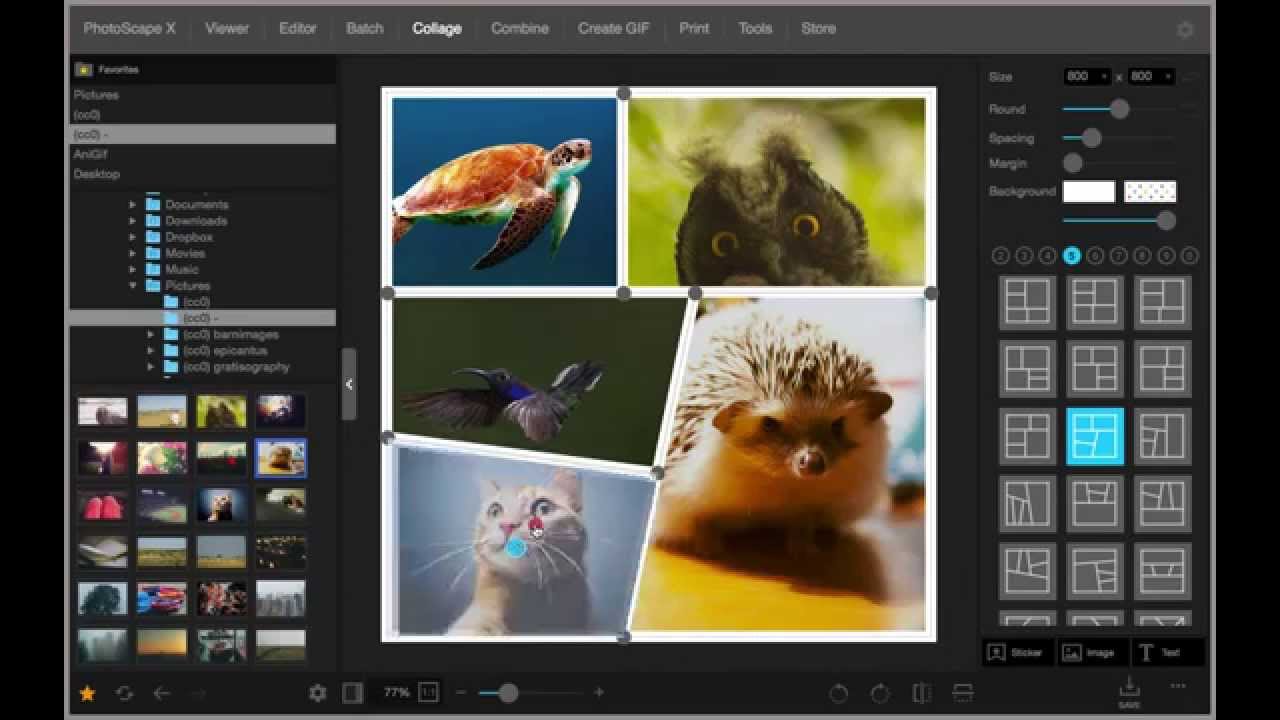Open the Sticker tool
The width and height of the screenshot is (1280, 720).
click(x=1017, y=652)
